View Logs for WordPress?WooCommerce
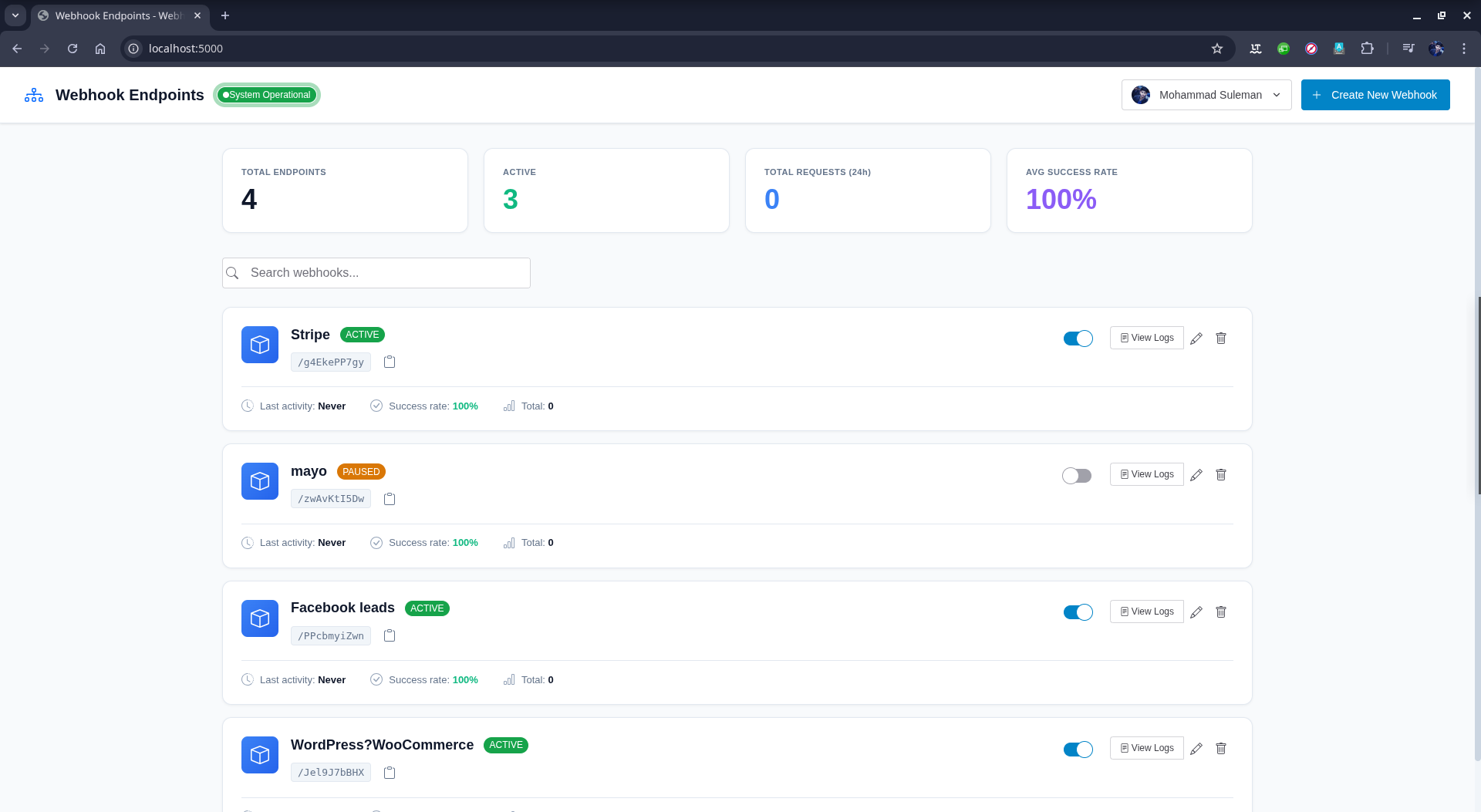The height and width of the screenshot is (812, 1481). (1147, 748)
